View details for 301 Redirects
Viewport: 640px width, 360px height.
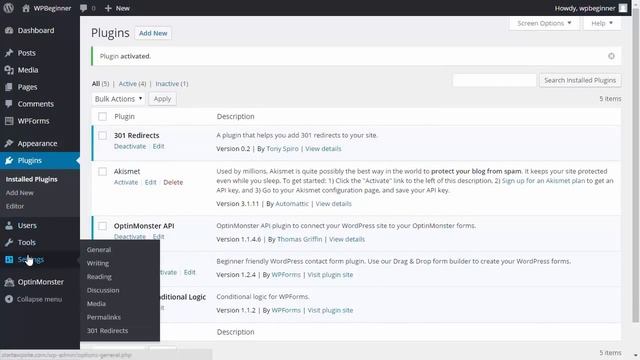pos(323,149)
